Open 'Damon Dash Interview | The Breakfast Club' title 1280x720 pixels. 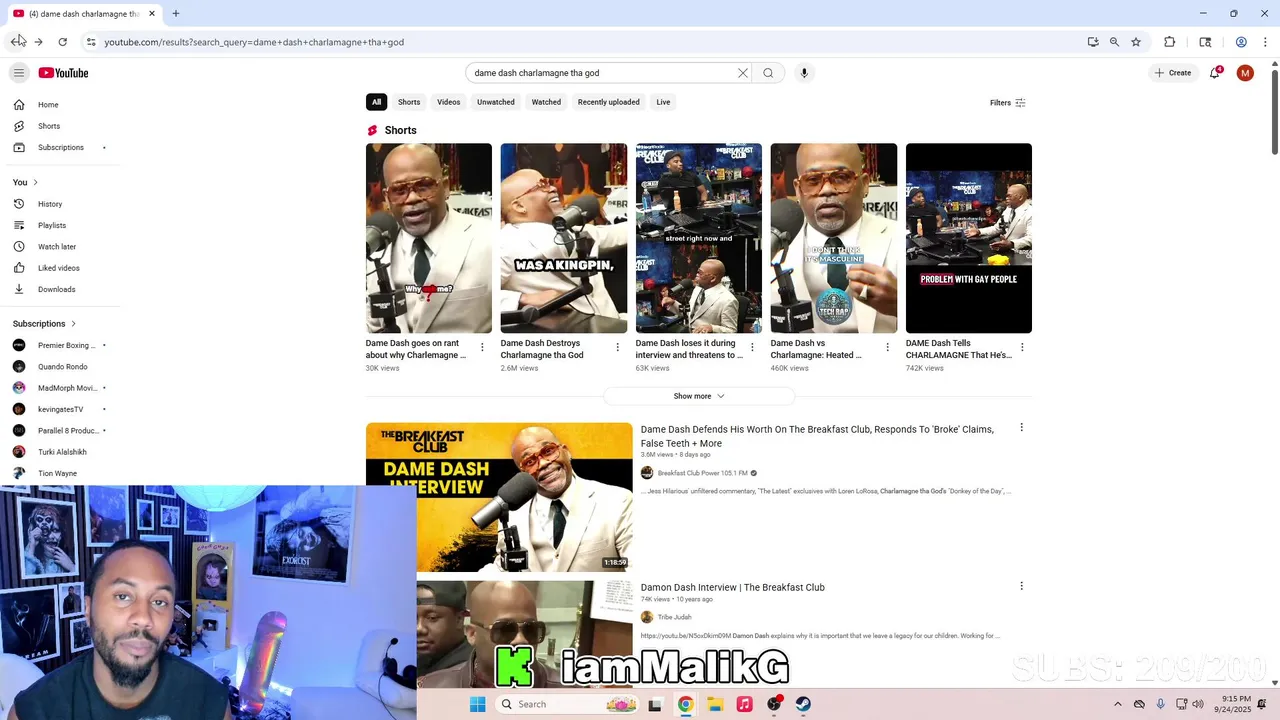click(x=733, y=587)
